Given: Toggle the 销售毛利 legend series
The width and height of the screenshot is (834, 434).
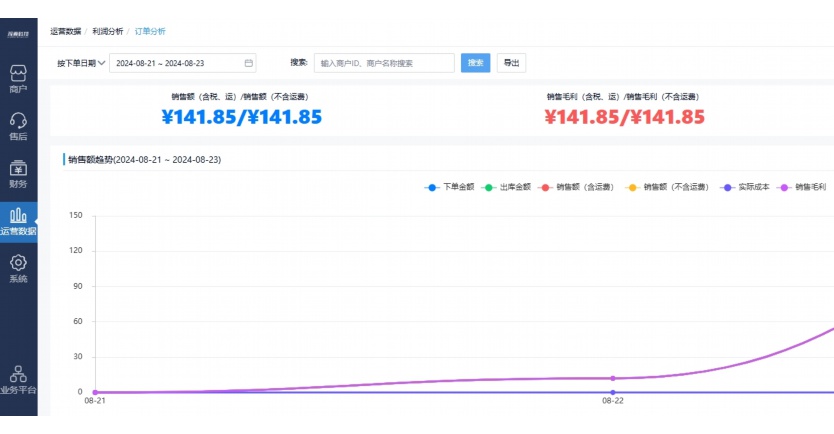Looking at the screenshot, I should coord(802,187).
